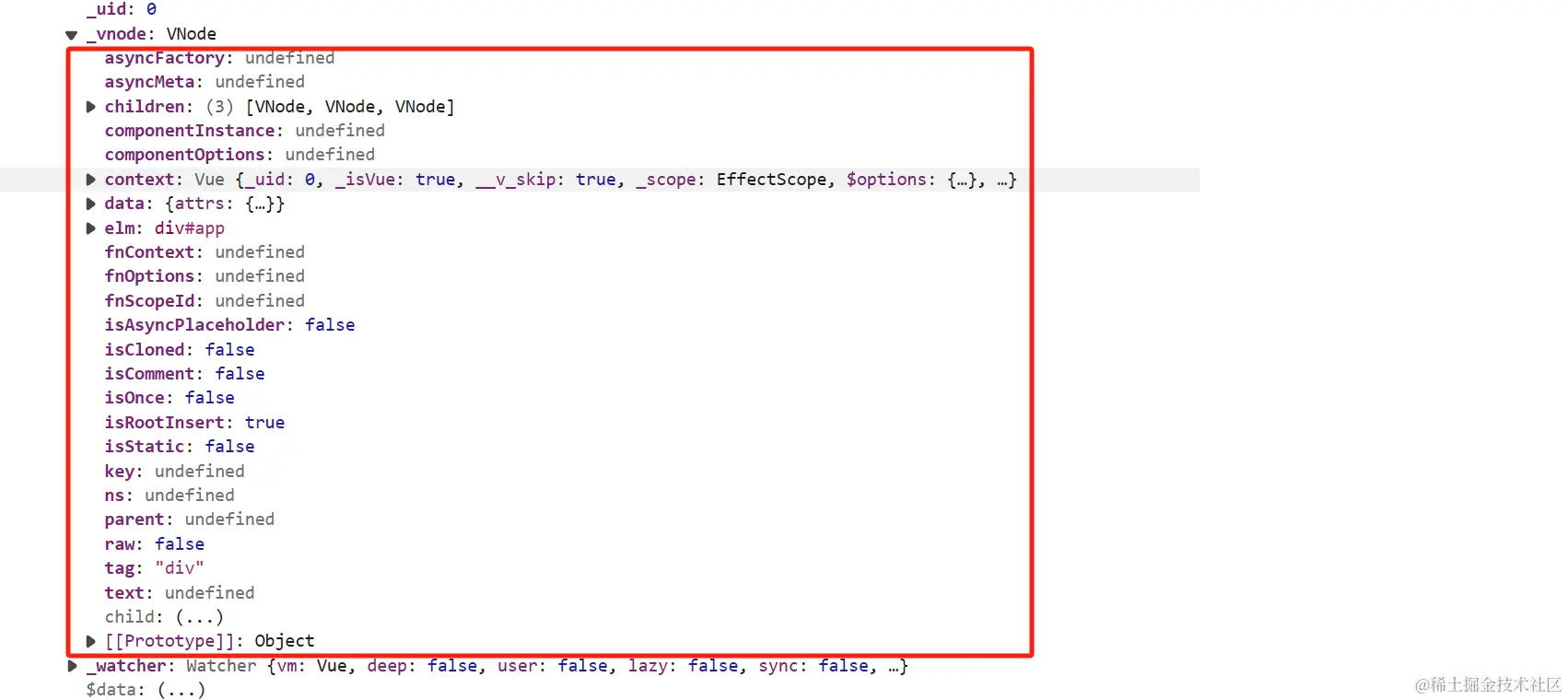Select the componentOptions: undefined row
The image size is (1568, 700).
pyautogui.click(x=240, y=155)
